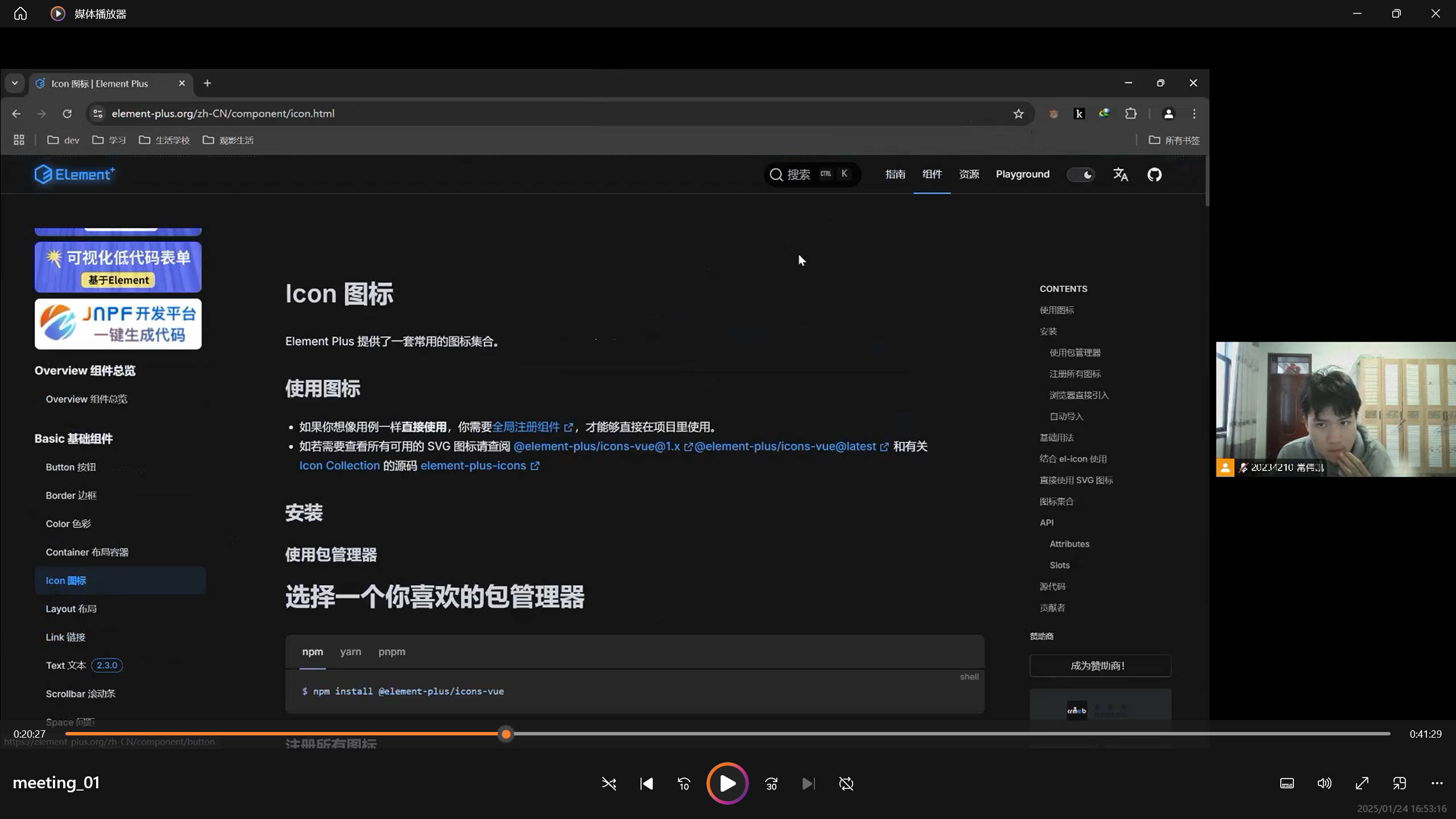Bookmark this page with the star icon

coord(1018,114)
